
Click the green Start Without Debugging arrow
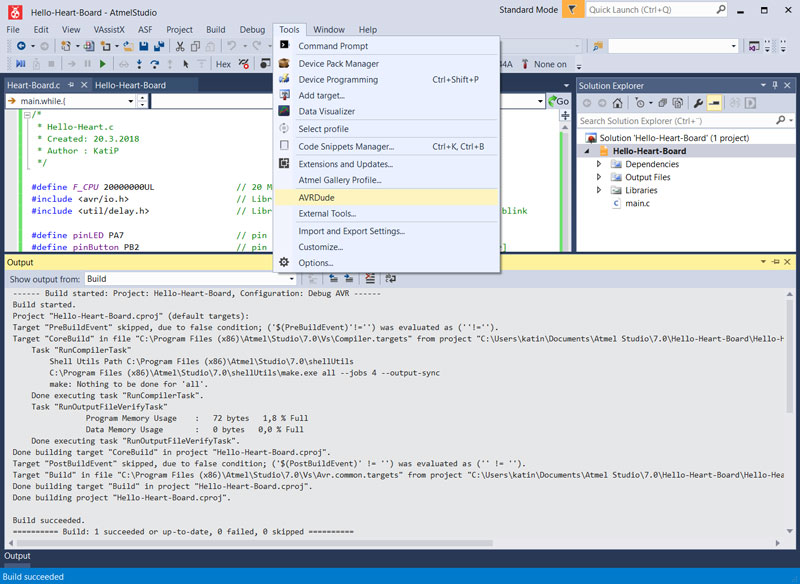coord(103,64)
